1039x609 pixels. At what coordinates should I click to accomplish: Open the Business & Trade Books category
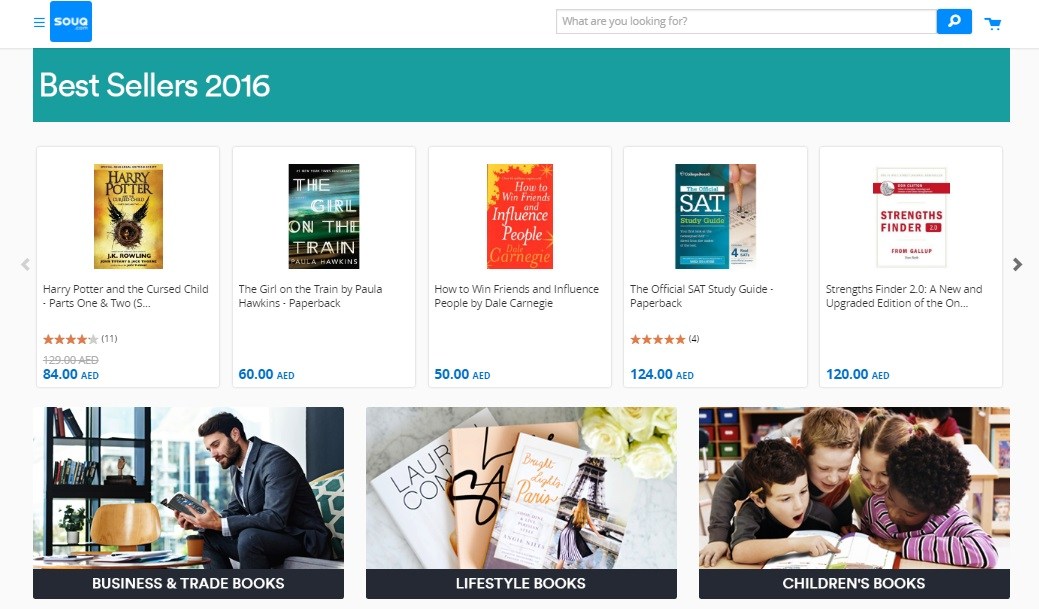(188, 503)
